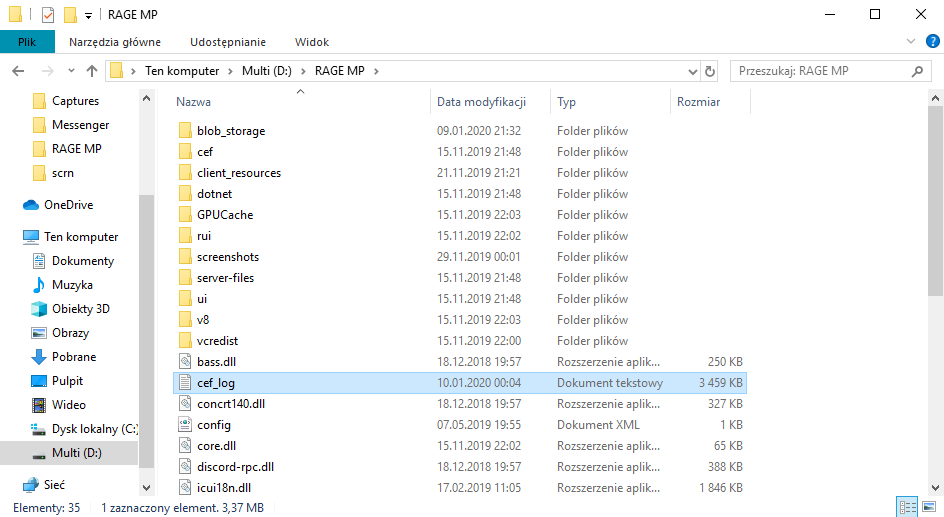
Task: Click the dotnet folder icon
Action: point(185,194)
